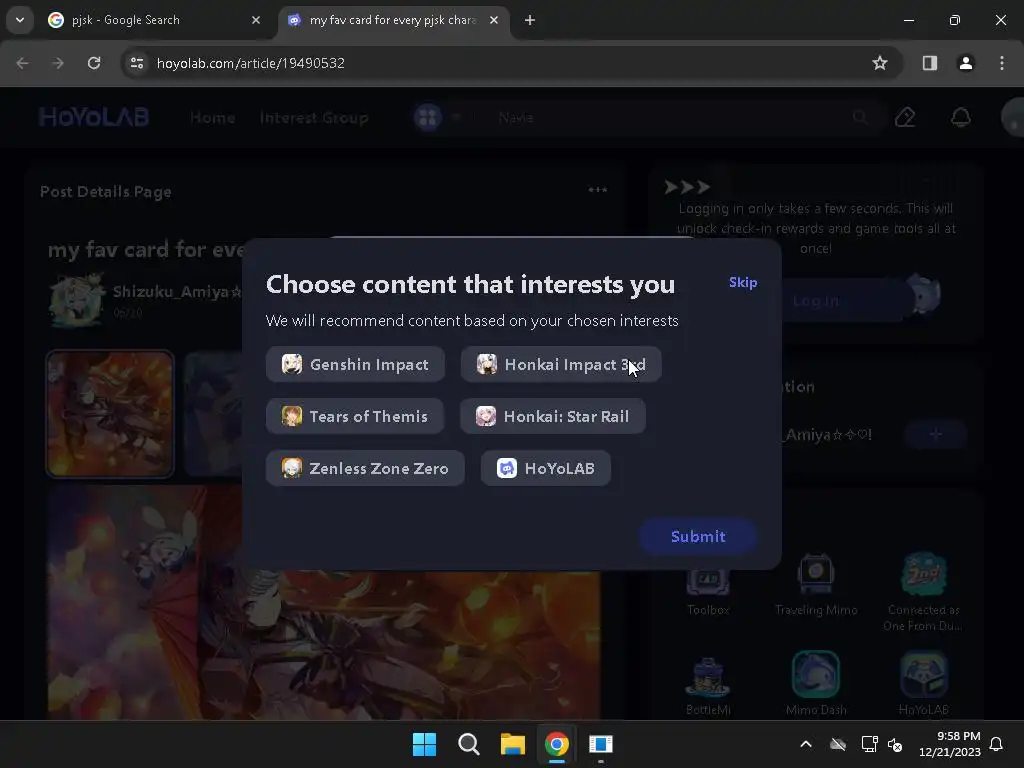
Task: Open the Mimo Dash tool
Action: pos(816,684)
